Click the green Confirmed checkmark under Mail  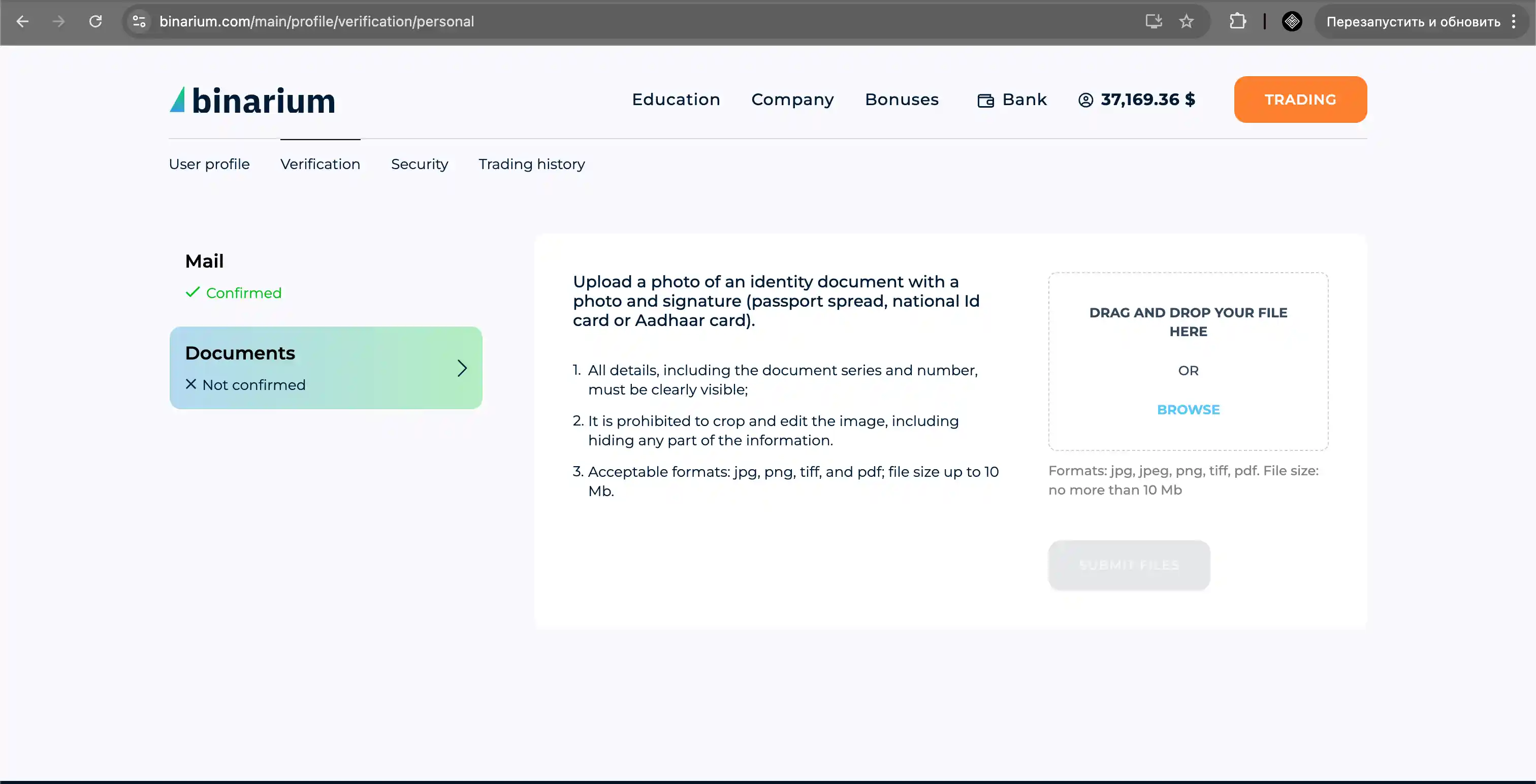coord(193,292)
